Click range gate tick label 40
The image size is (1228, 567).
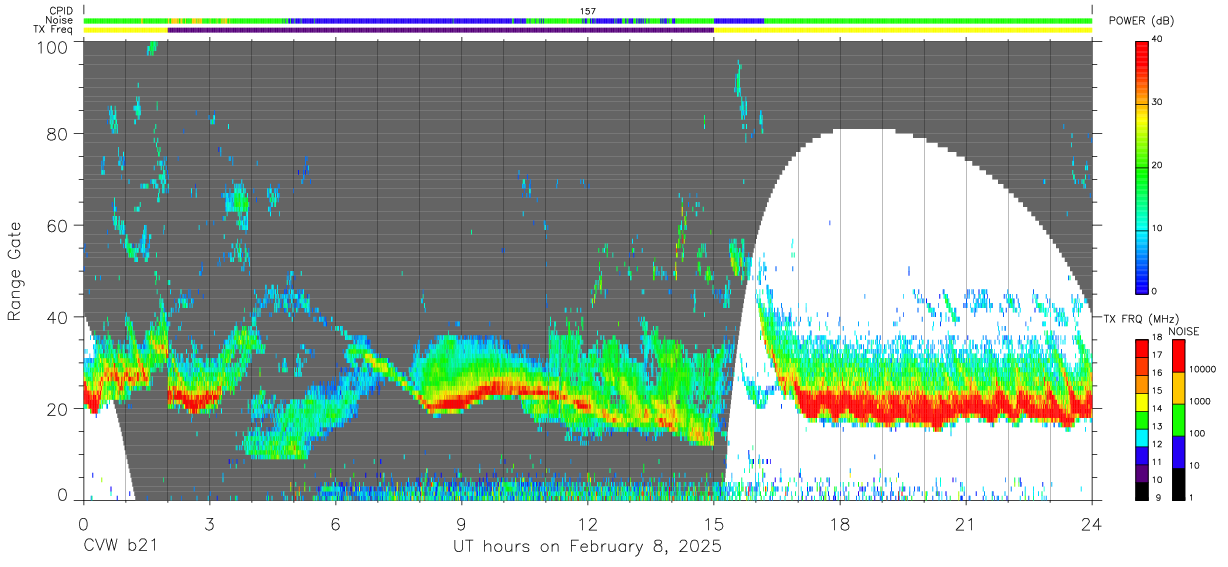pyautogui.click(x=59, y=316)
